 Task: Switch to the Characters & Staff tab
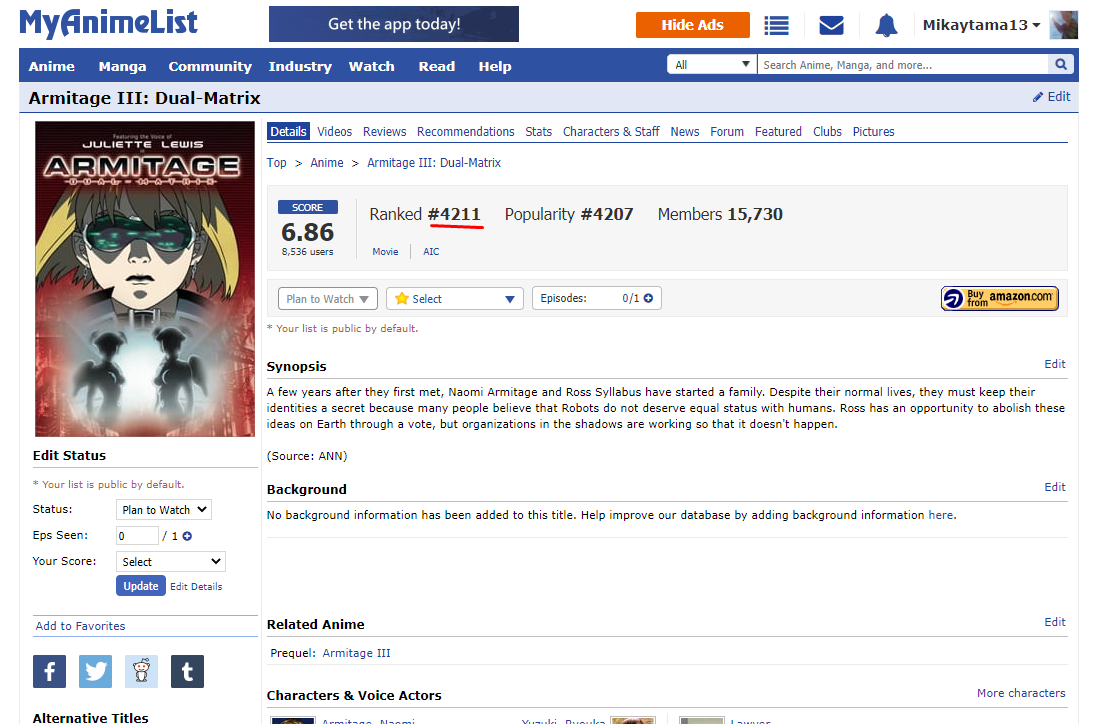pyautogui.click(x=611, y=131)
